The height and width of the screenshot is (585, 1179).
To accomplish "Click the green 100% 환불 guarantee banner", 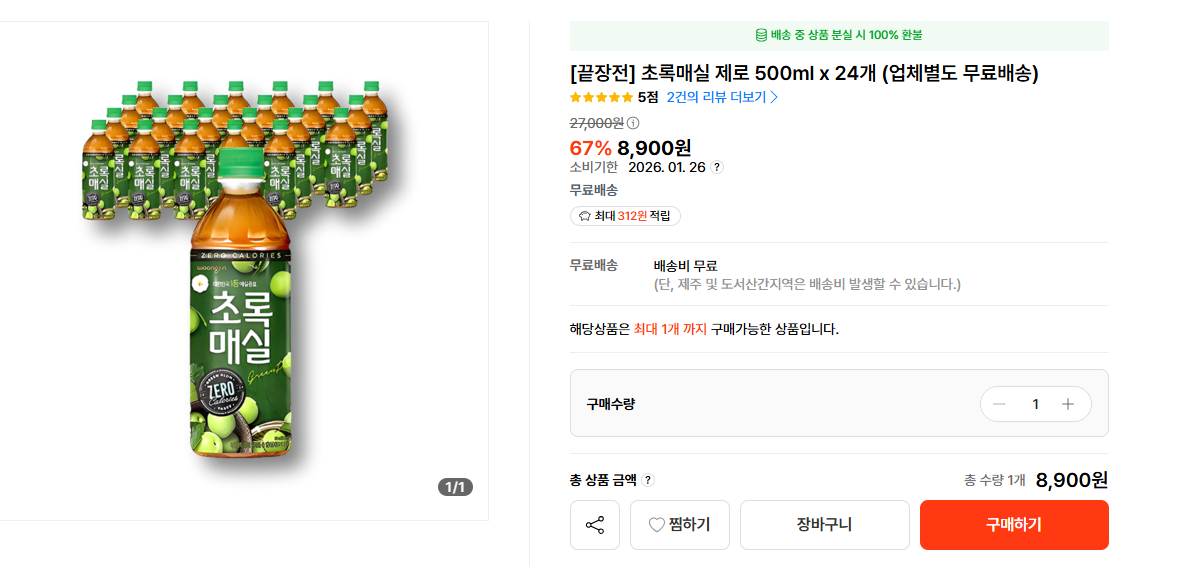I will tap(839, 35).
